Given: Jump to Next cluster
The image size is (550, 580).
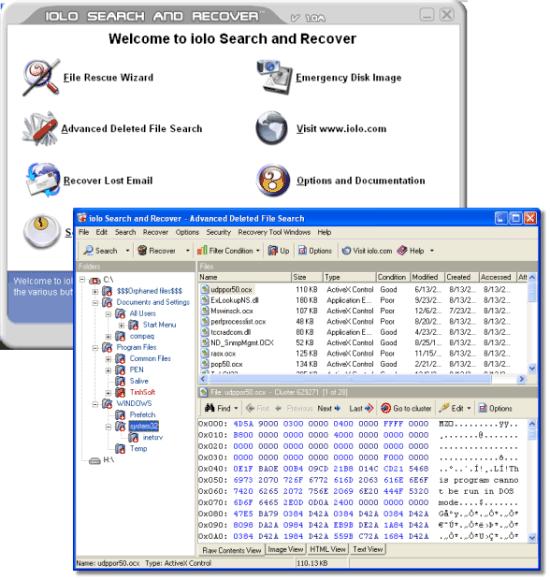Looking at the screenshot, I should point(329,408).
